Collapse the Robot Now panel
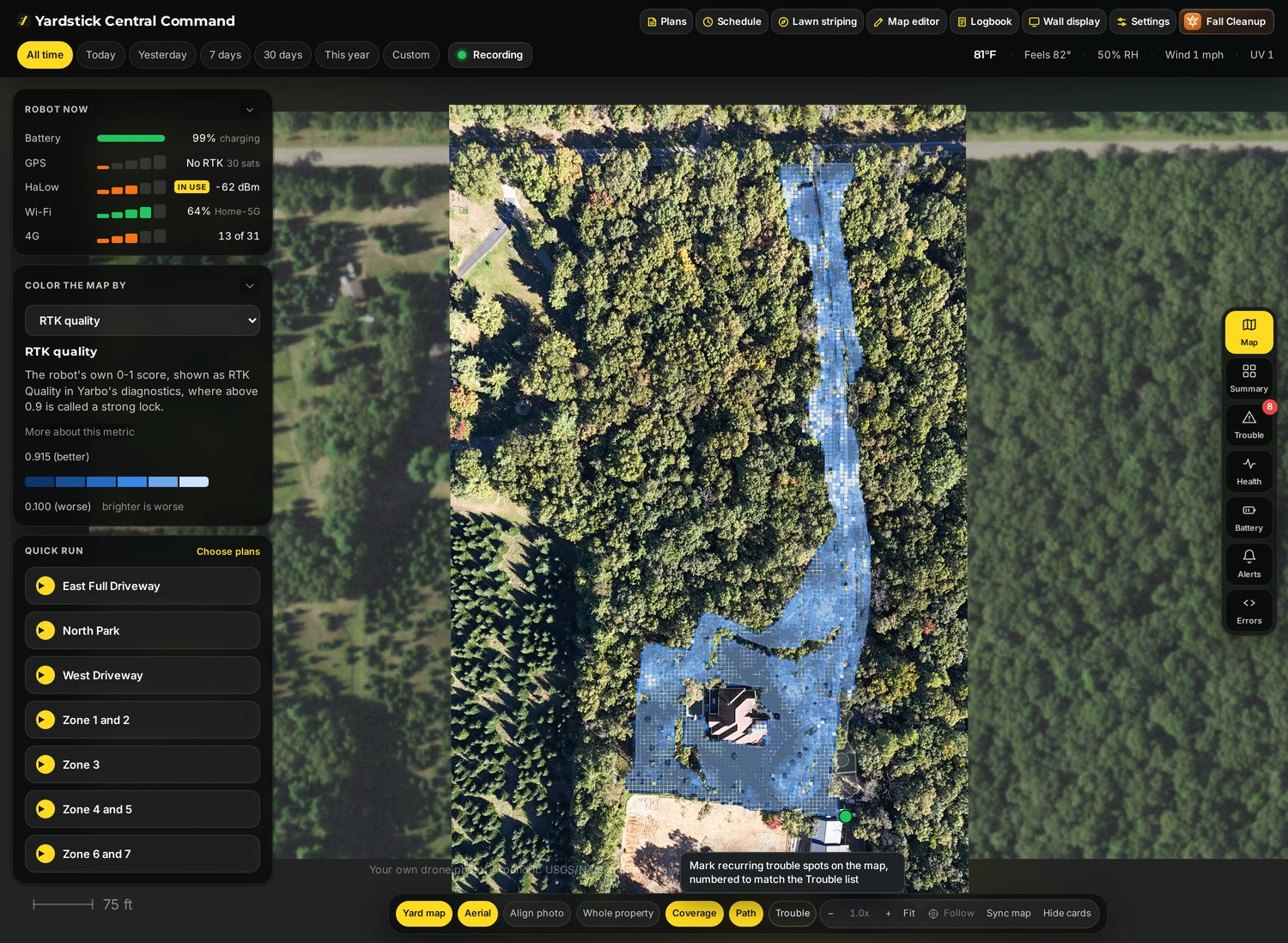This screenshot has width=1288, height=943. [x=250, y=110]
